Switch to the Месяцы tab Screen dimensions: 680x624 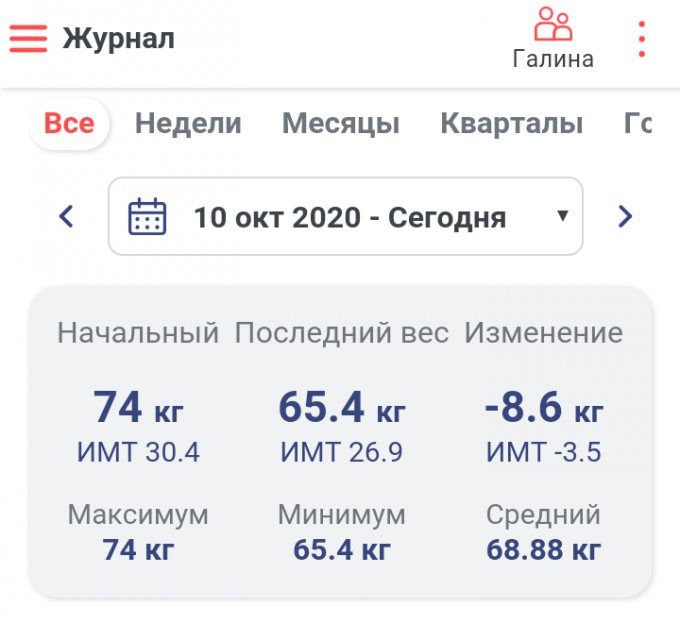(x=340, y=124)
